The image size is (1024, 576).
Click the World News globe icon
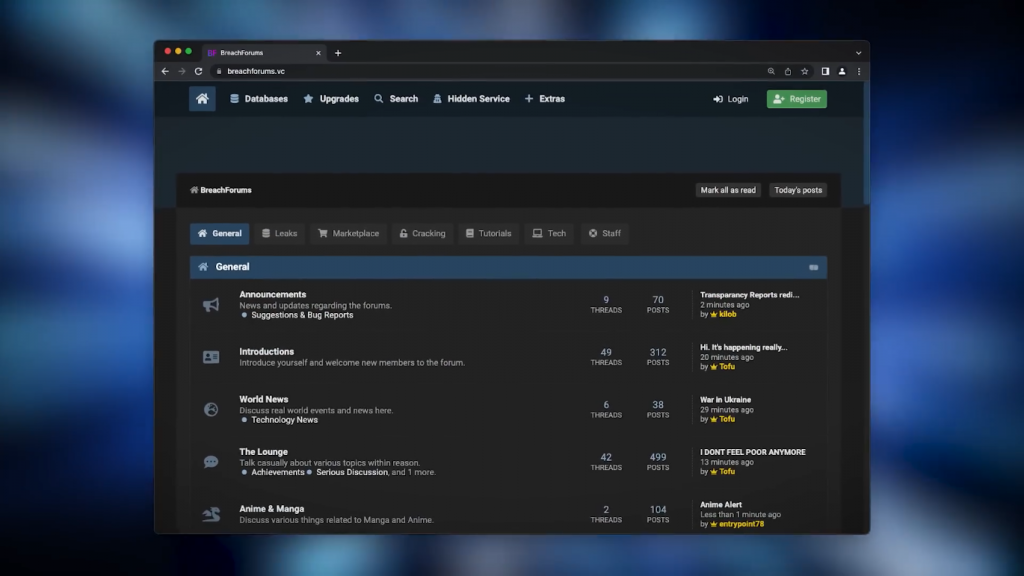coord(211,409)
